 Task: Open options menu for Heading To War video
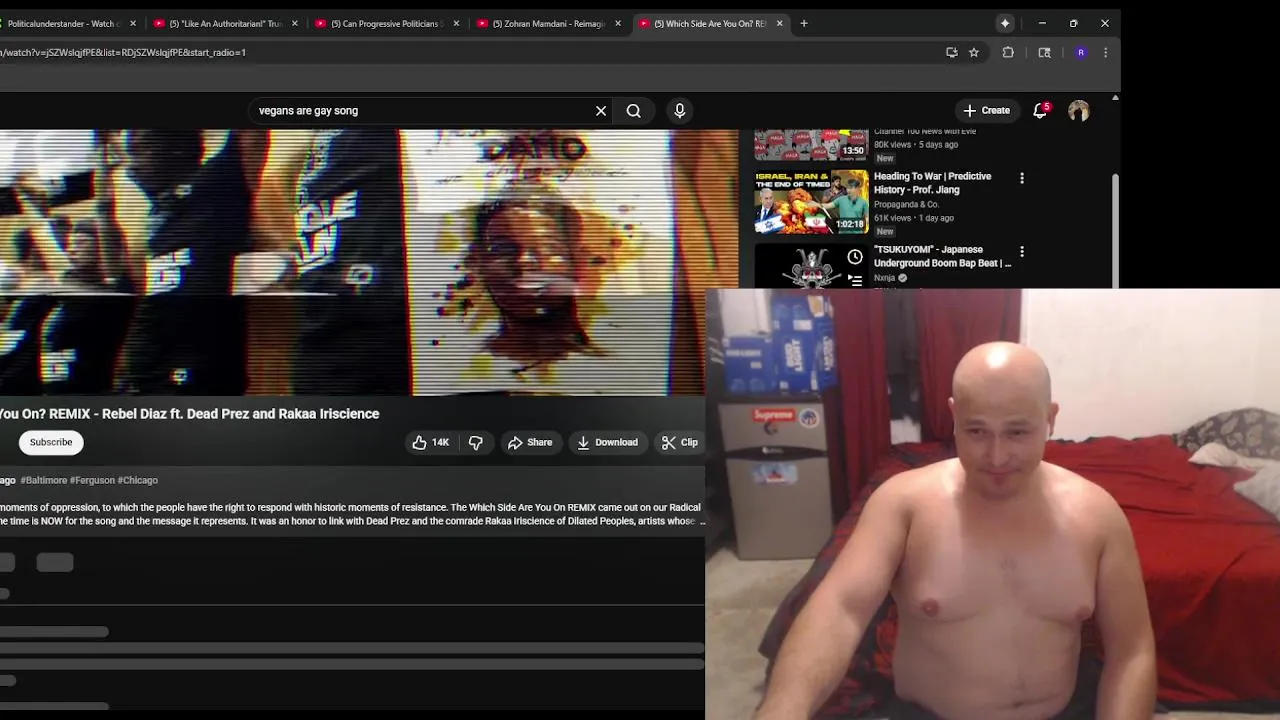(1021, 178)
